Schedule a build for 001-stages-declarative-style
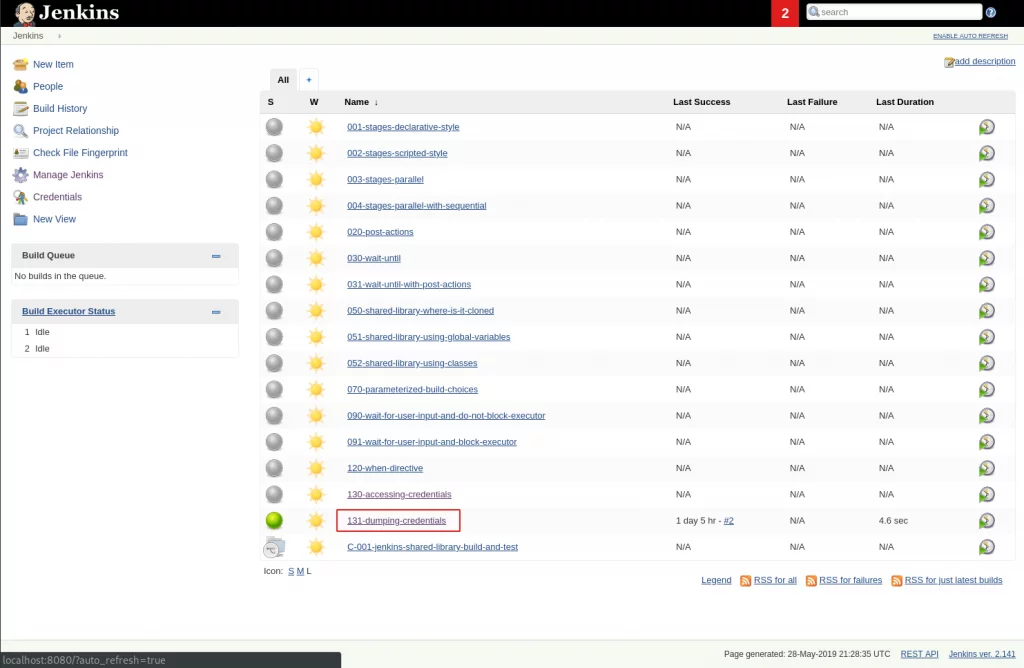 (x=987, y=127)
